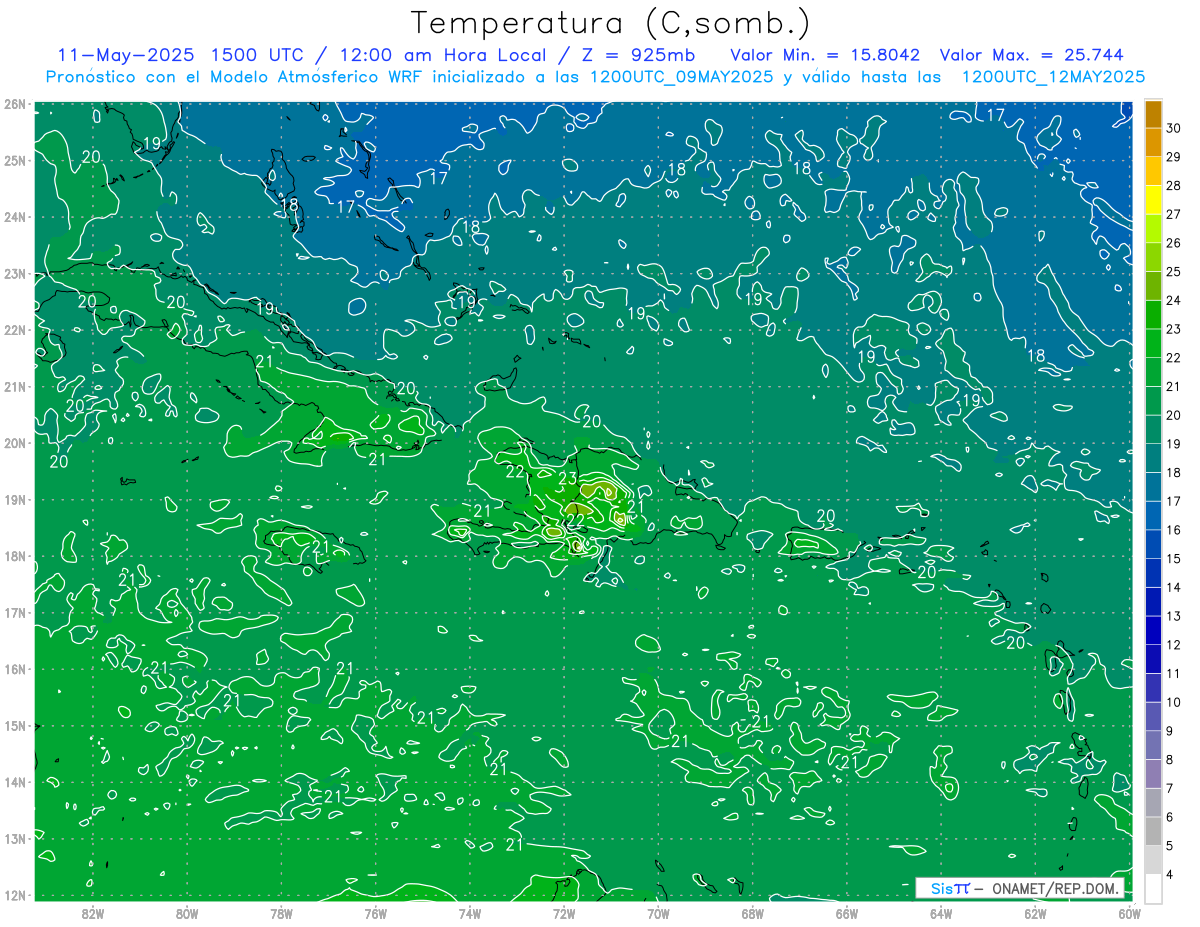Click the "14N" latitude axis label
1200x927 pixels.
tap(15, 782)
